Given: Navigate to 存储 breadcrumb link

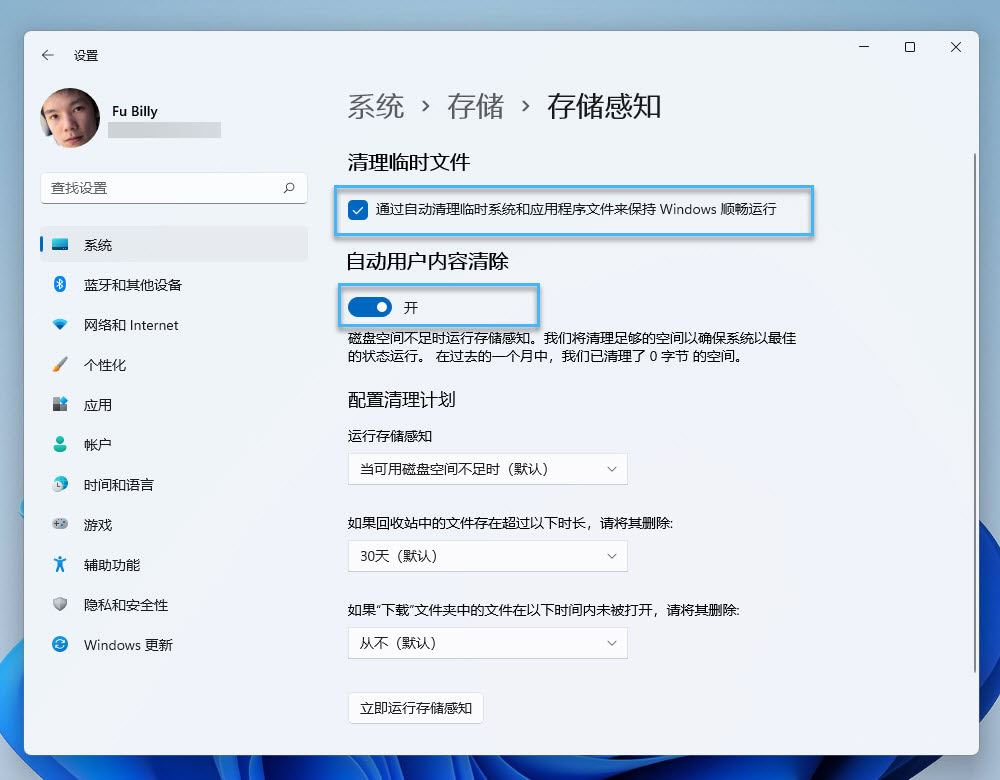Looking at the screenshot, I should click(474, 106).
